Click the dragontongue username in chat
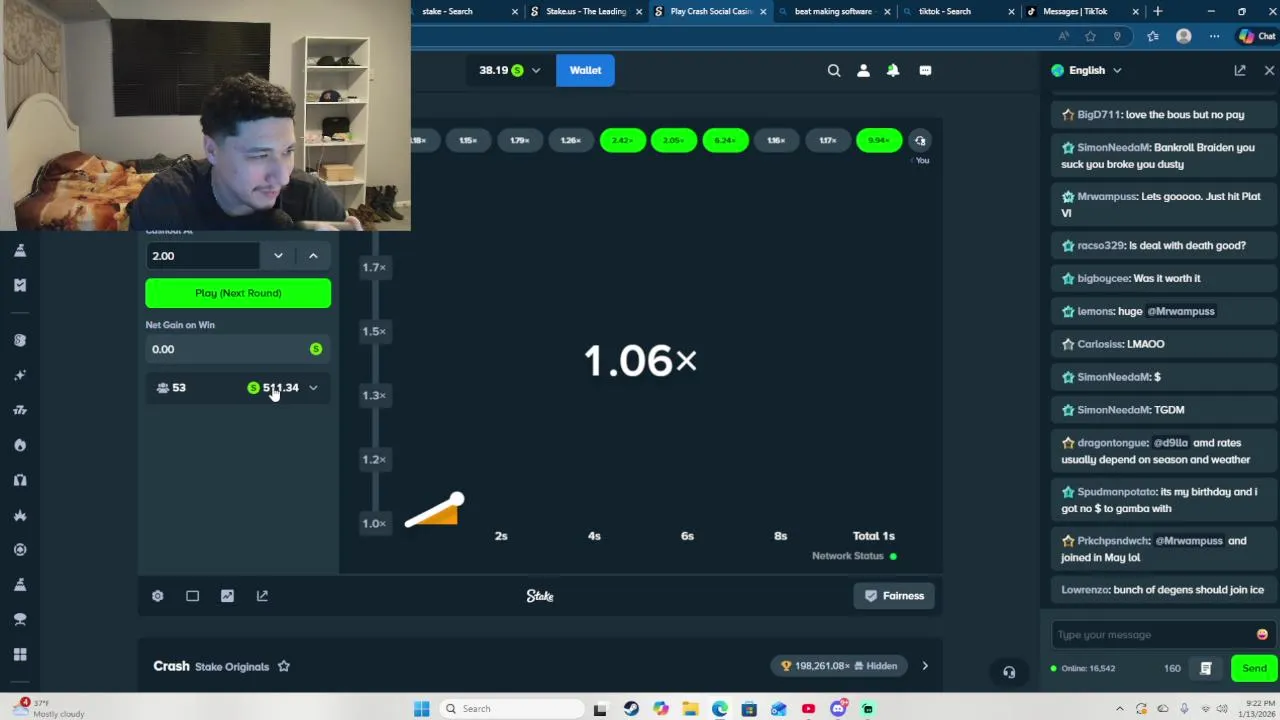 [x=1112, y=443]
